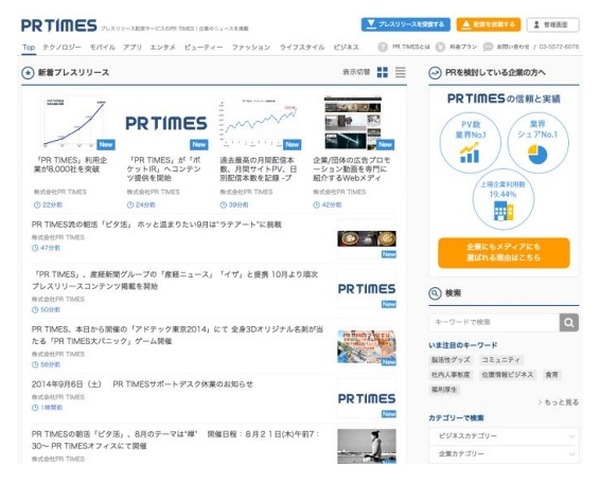
Task: Click the trend icon beside PRを検討している企業の方へ
Action: pyautogui.click(x=435, y=73)
